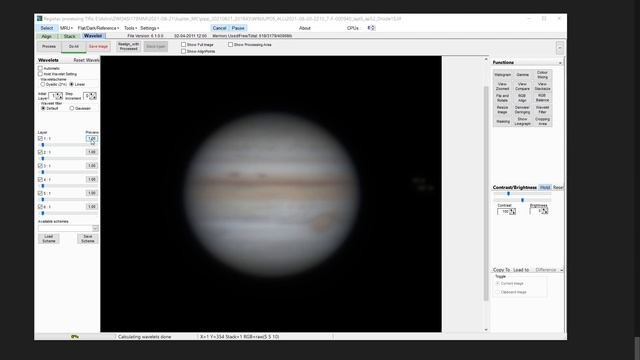This screenshot has width=640, height=360.
Task: Open the About menu item
Action: pos(304,28)
